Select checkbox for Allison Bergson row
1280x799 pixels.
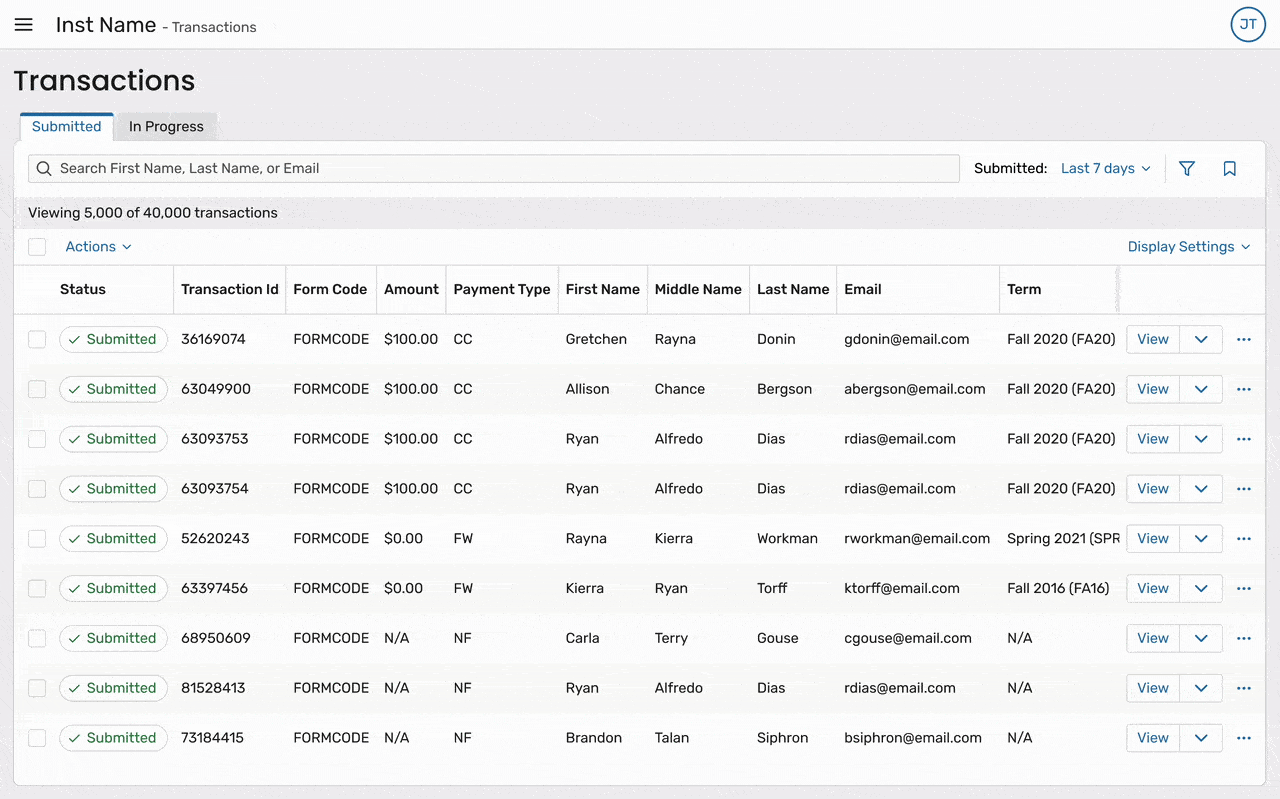coord(37,389)
